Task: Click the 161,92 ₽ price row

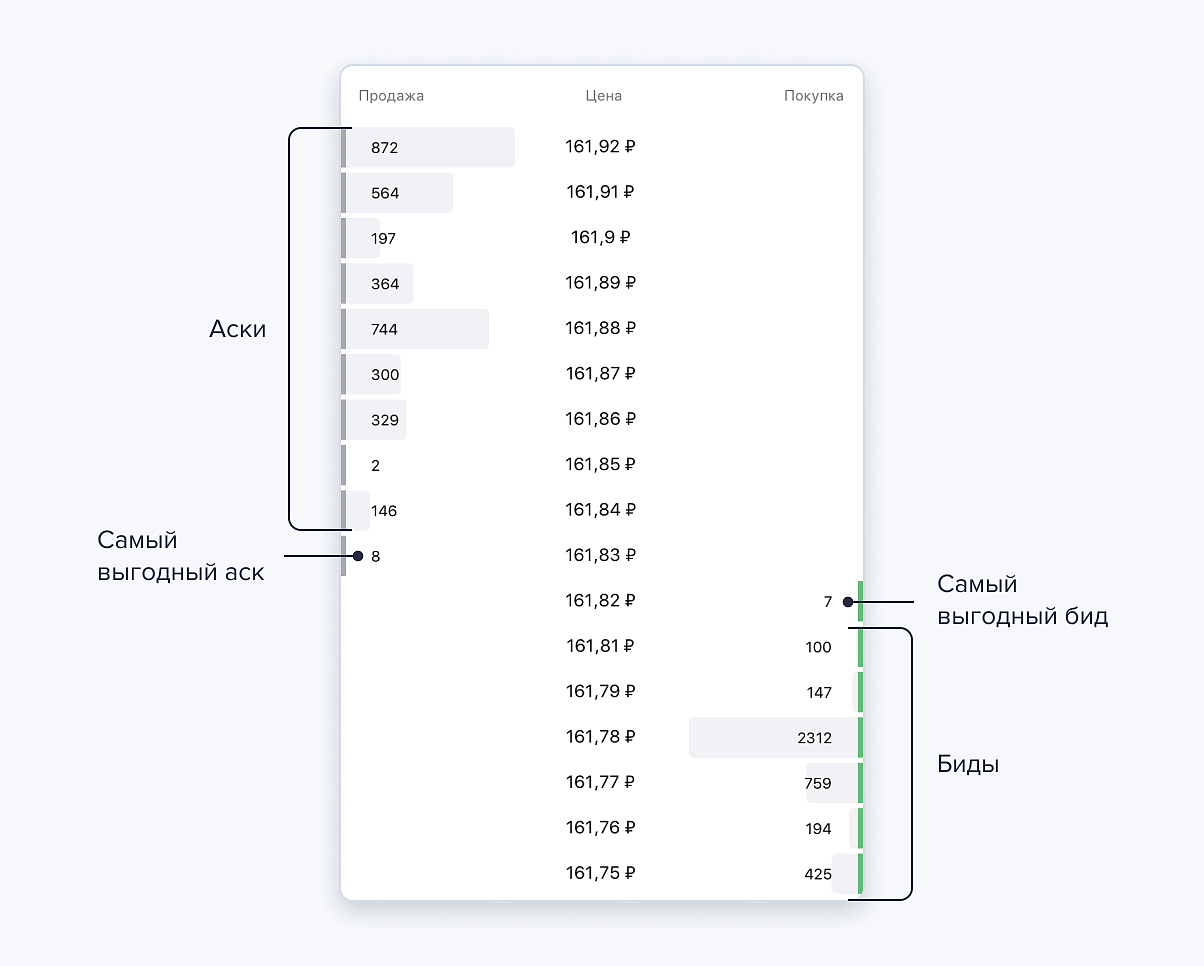Action: (x=600, y=147)
